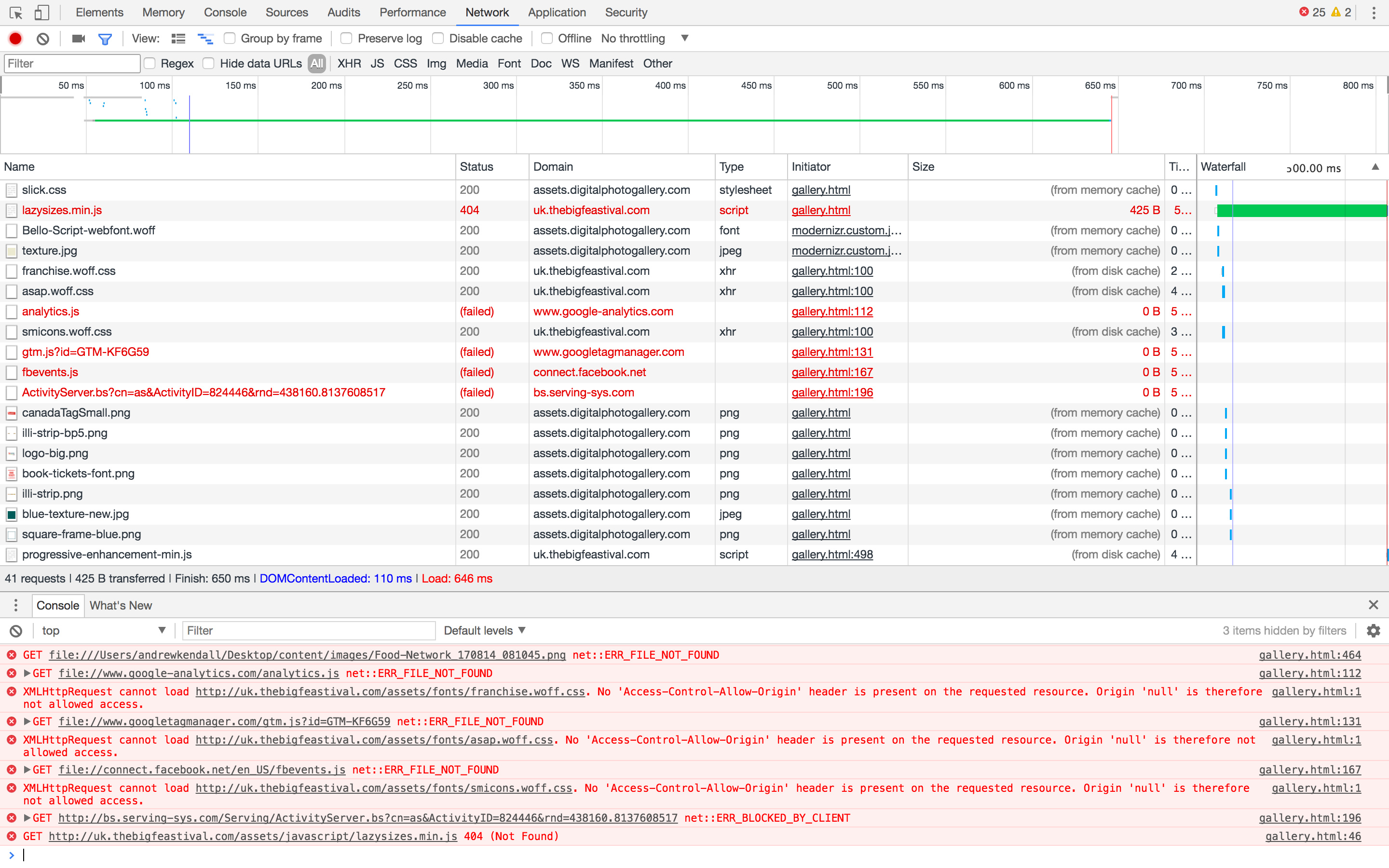Enable the Regex filter checkbox
1389x868 pixels.
coord(150,64)
